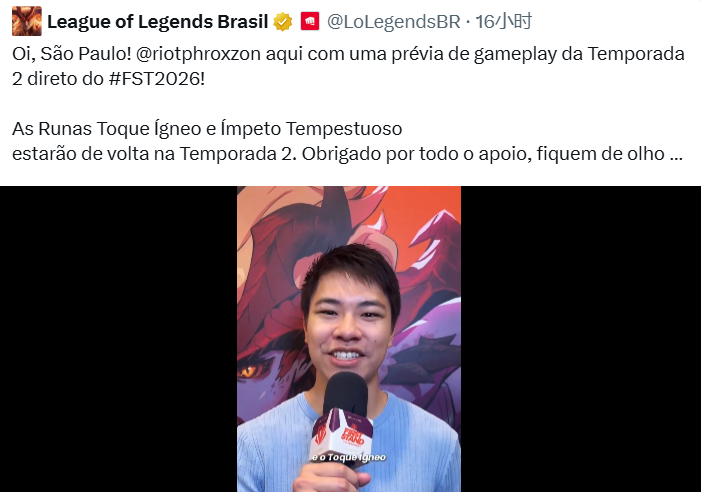Select the 'Oi, São Paulo!' opening text
Screen dimensions: 701x492
(x=72, y=54)
